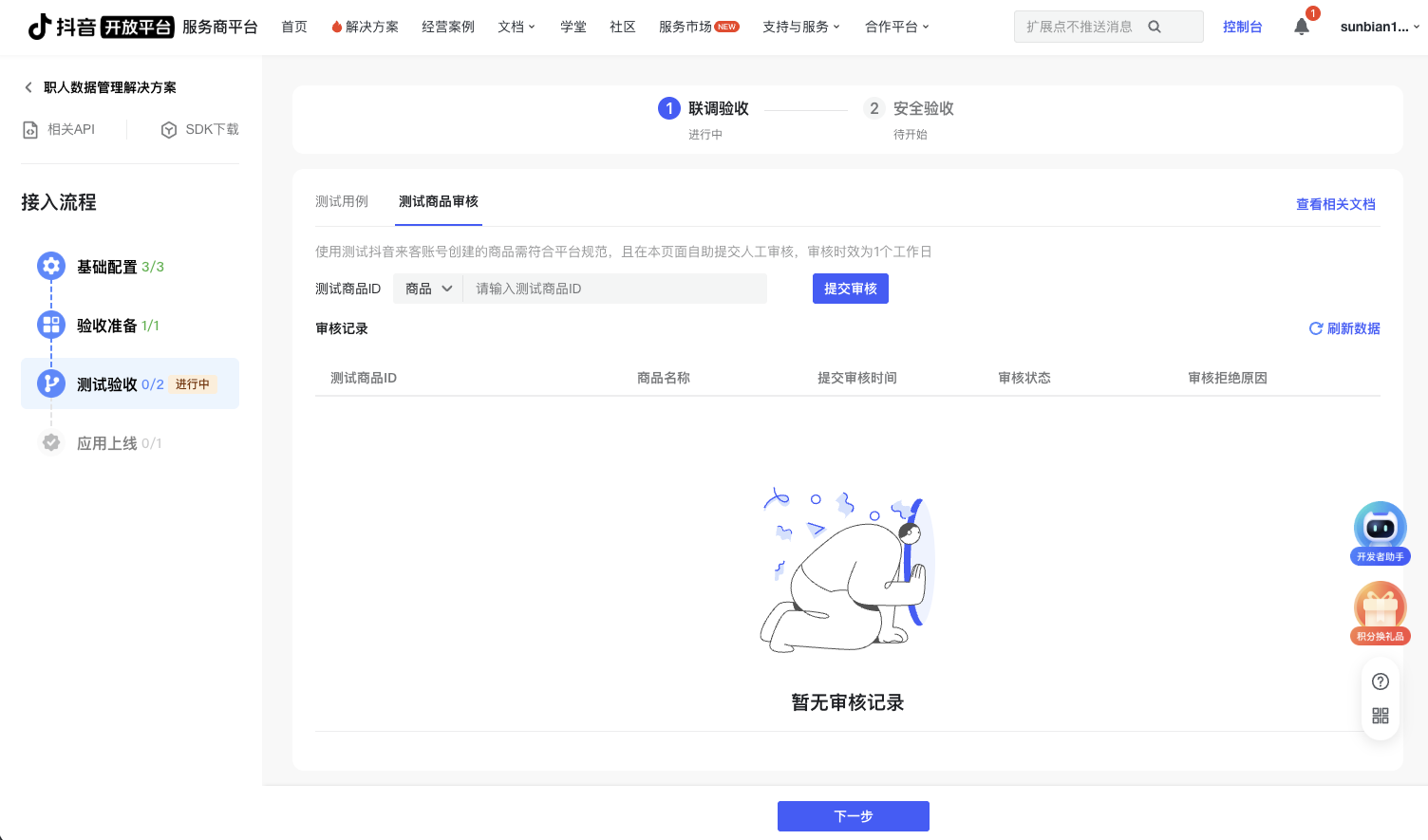Click the search magnifier icon
Screen dimensions: 1428x840
1155,27
